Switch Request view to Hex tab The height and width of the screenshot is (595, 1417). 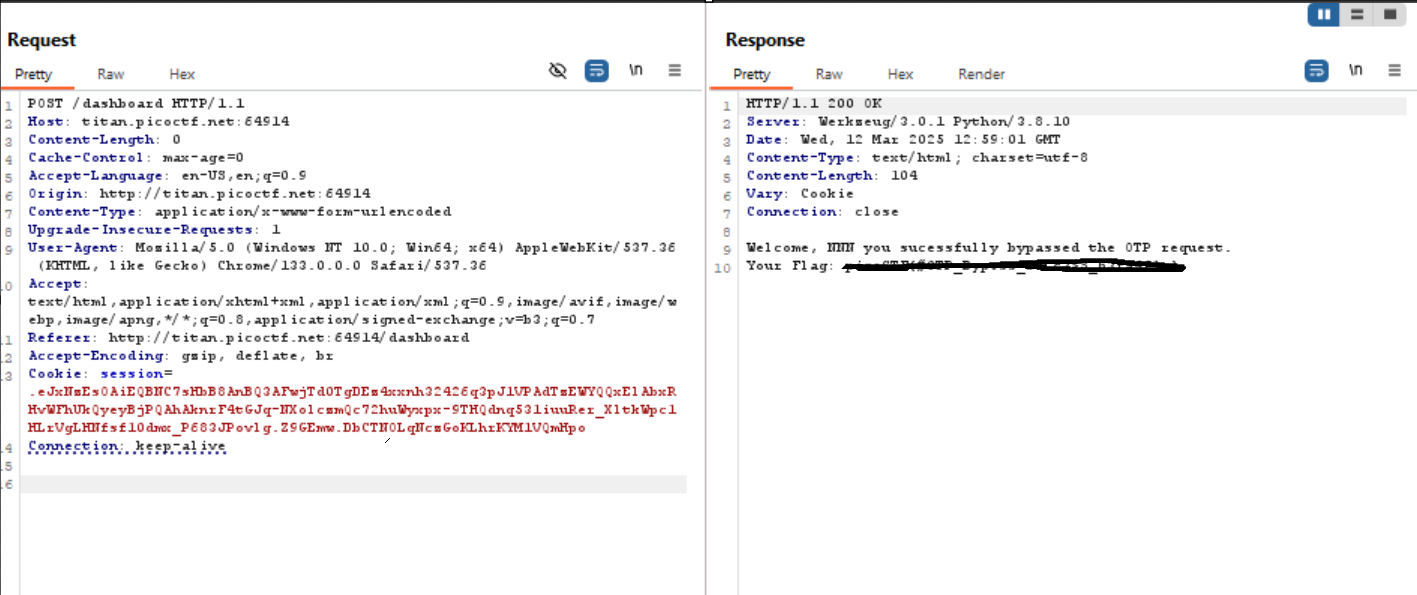click(182, 74)
